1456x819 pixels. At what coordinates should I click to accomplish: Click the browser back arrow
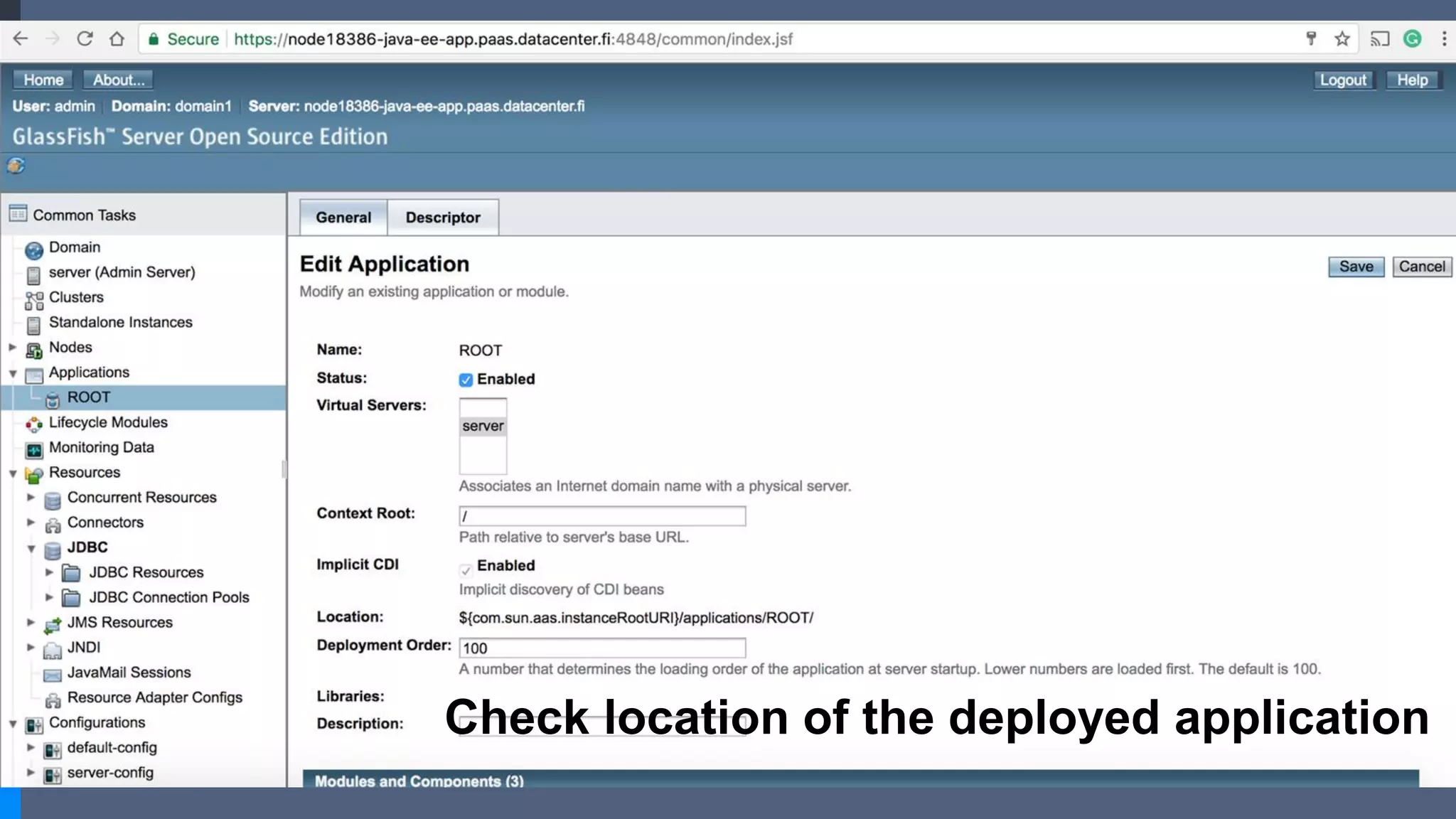tap(21, 39)
